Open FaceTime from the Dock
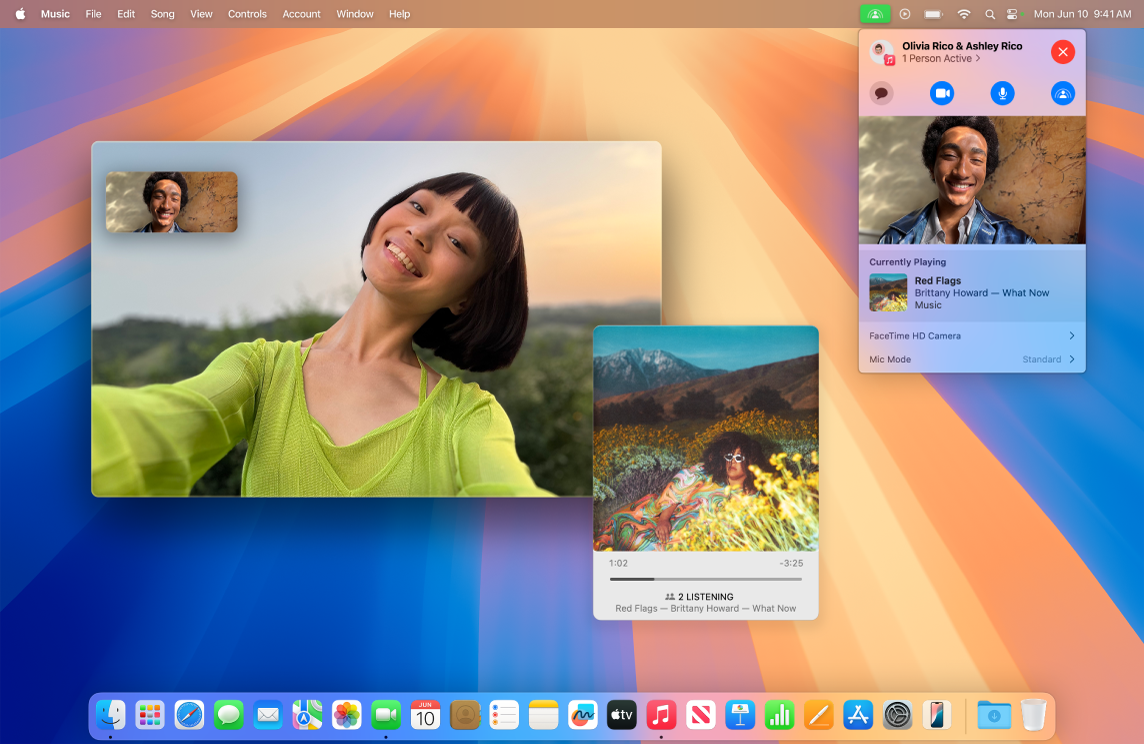The height and width of the screenshot is (746, 1144). point(387,715)
